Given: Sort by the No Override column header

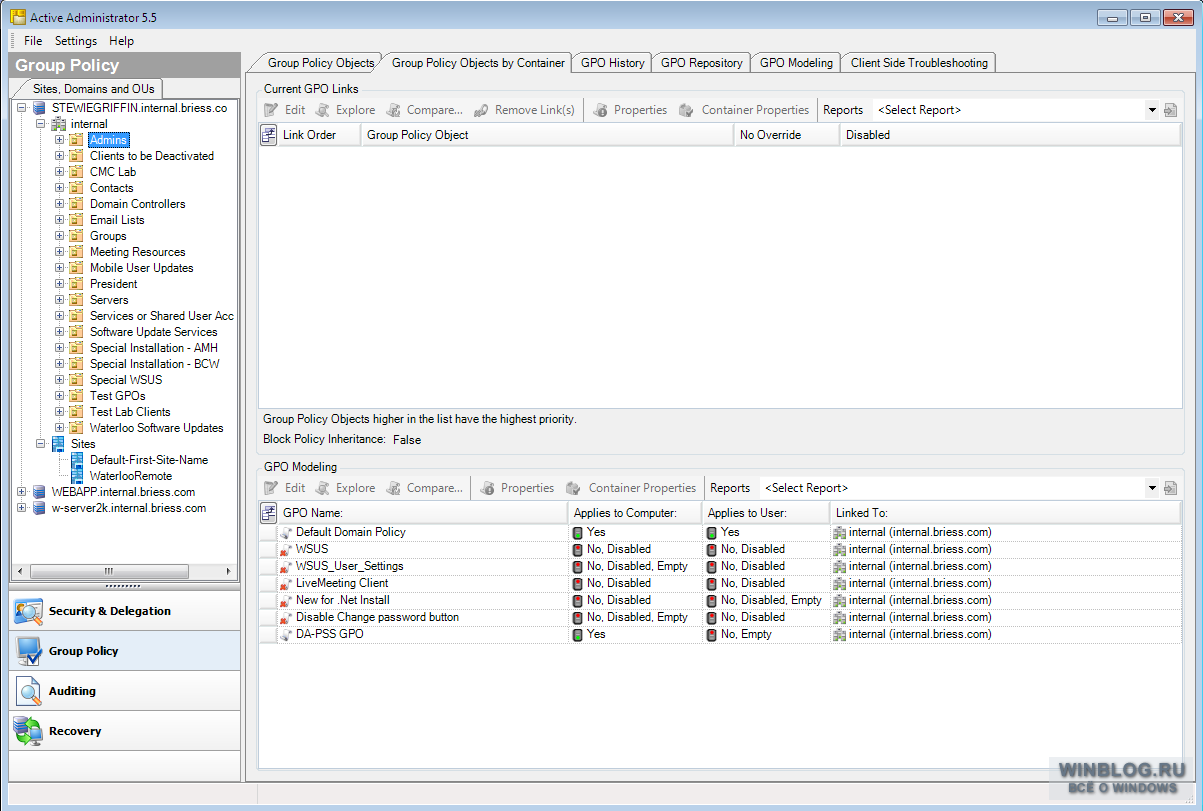Looking at the screenshot, I should pyautogui.click(x=786, y=135).
